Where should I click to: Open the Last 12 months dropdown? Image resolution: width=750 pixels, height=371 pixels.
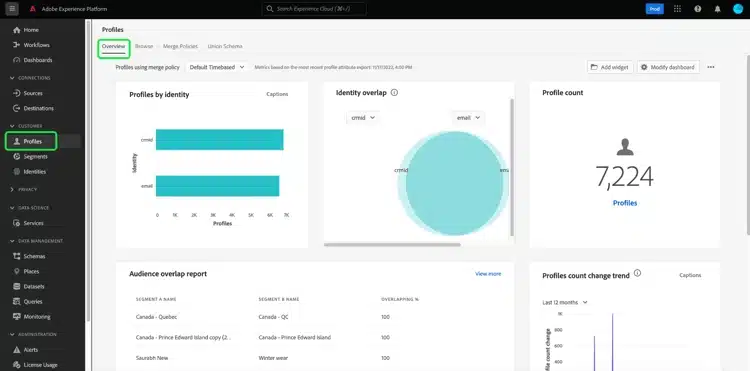565,303
